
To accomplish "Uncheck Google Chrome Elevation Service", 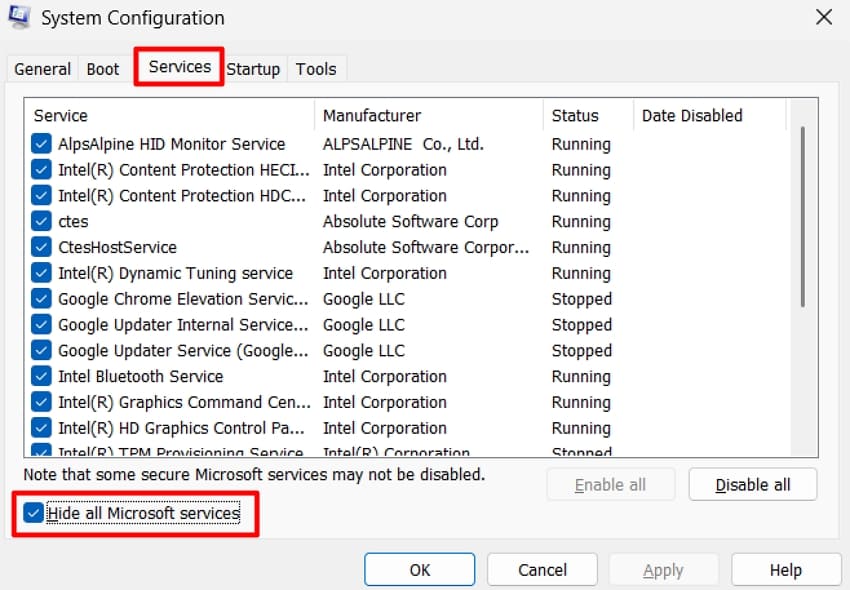I will [x=40, y=299].
